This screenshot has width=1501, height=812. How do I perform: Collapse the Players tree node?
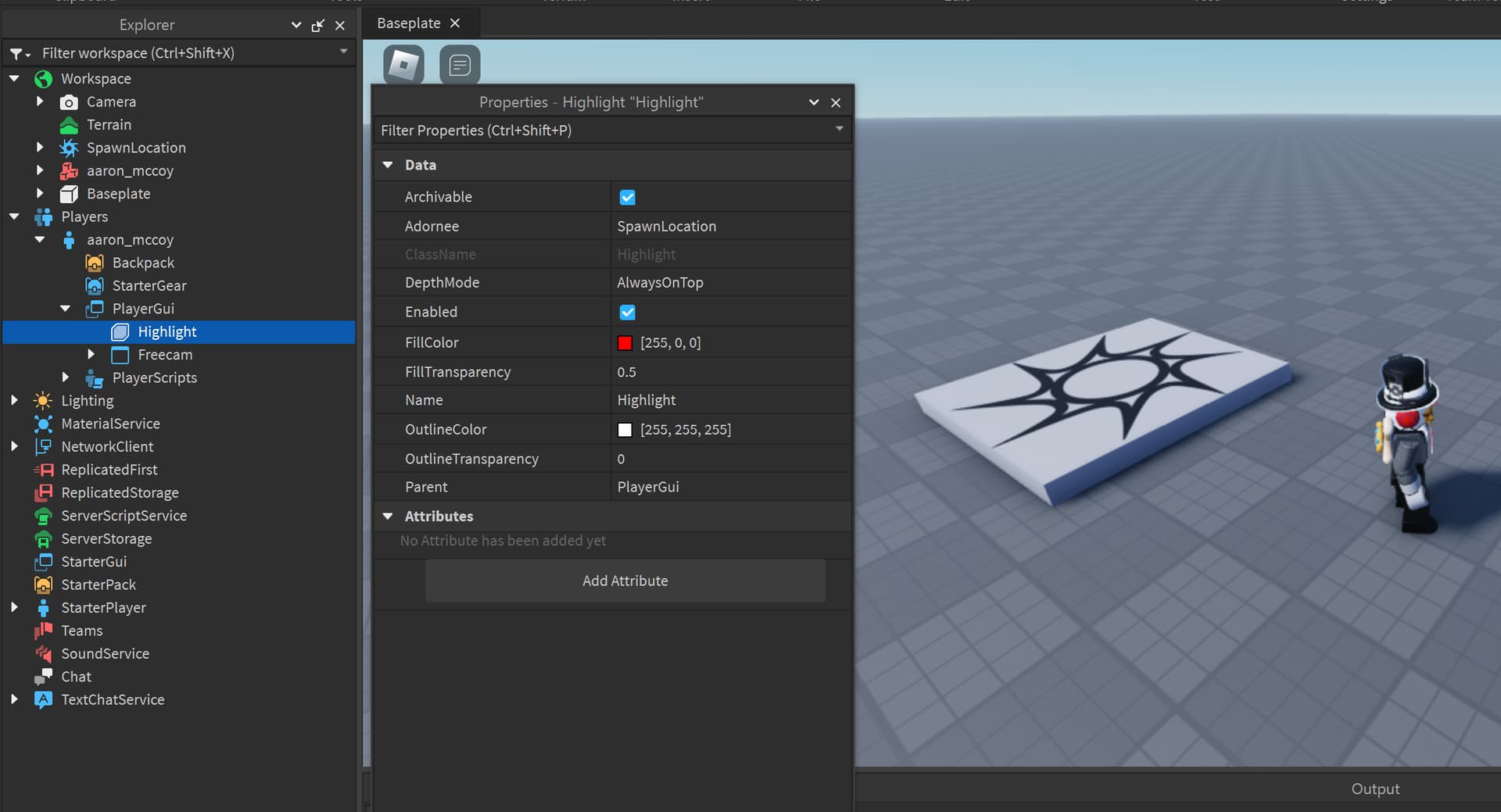[14, 217]
